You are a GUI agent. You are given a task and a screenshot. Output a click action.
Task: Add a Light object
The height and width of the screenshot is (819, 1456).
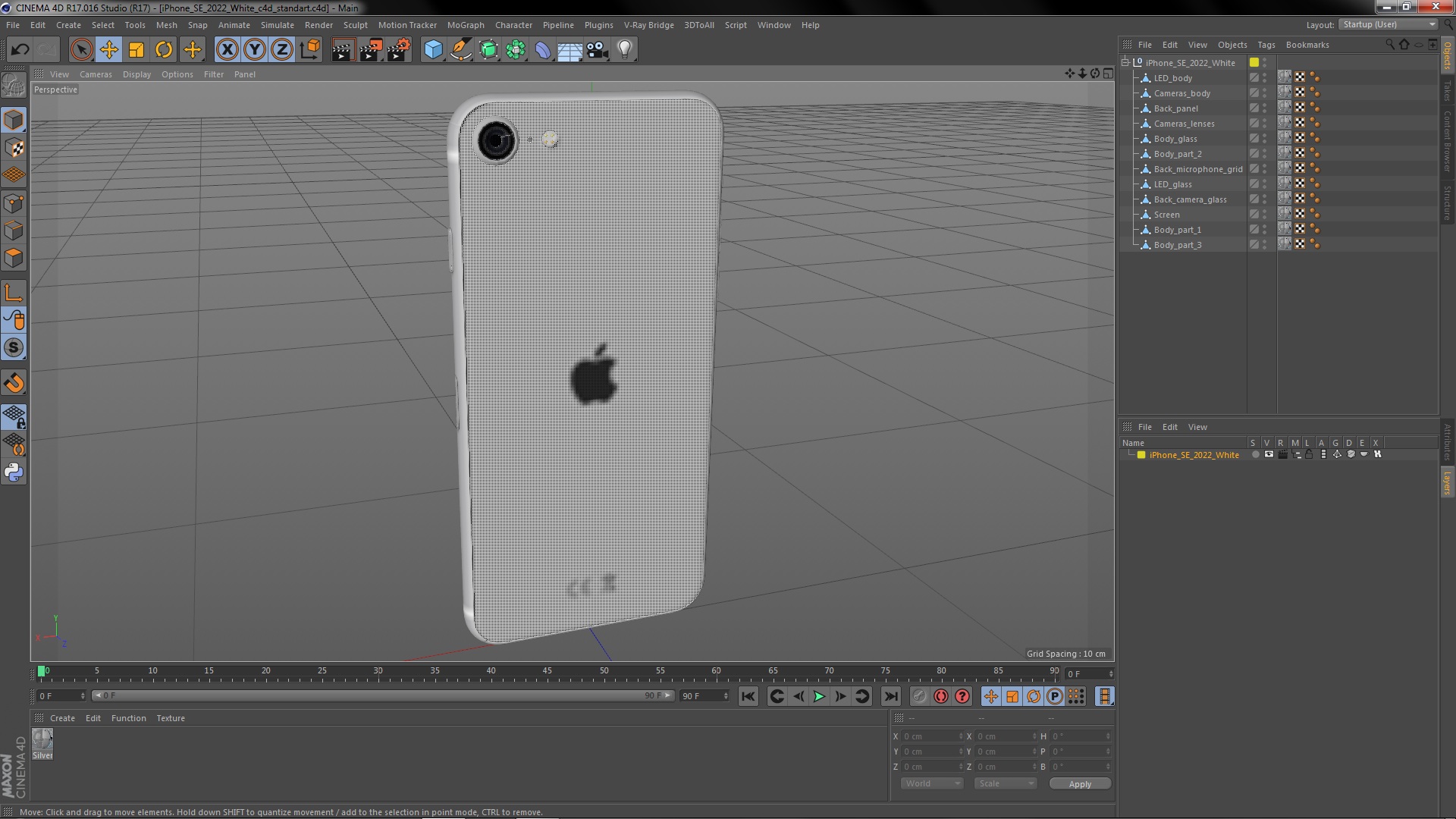625,50
